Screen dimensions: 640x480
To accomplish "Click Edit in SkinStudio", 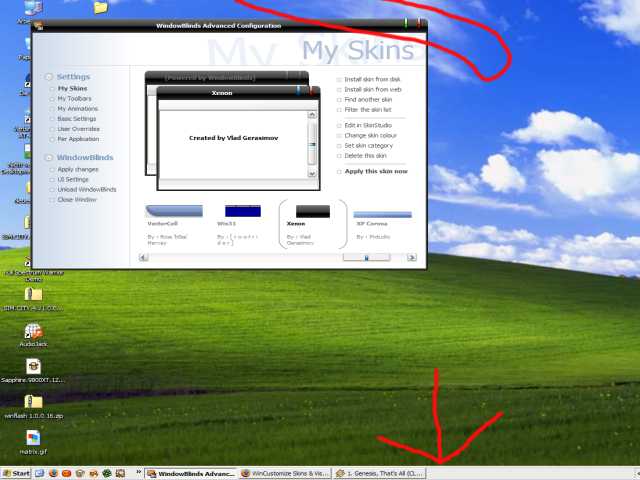I will coord(368,125).
